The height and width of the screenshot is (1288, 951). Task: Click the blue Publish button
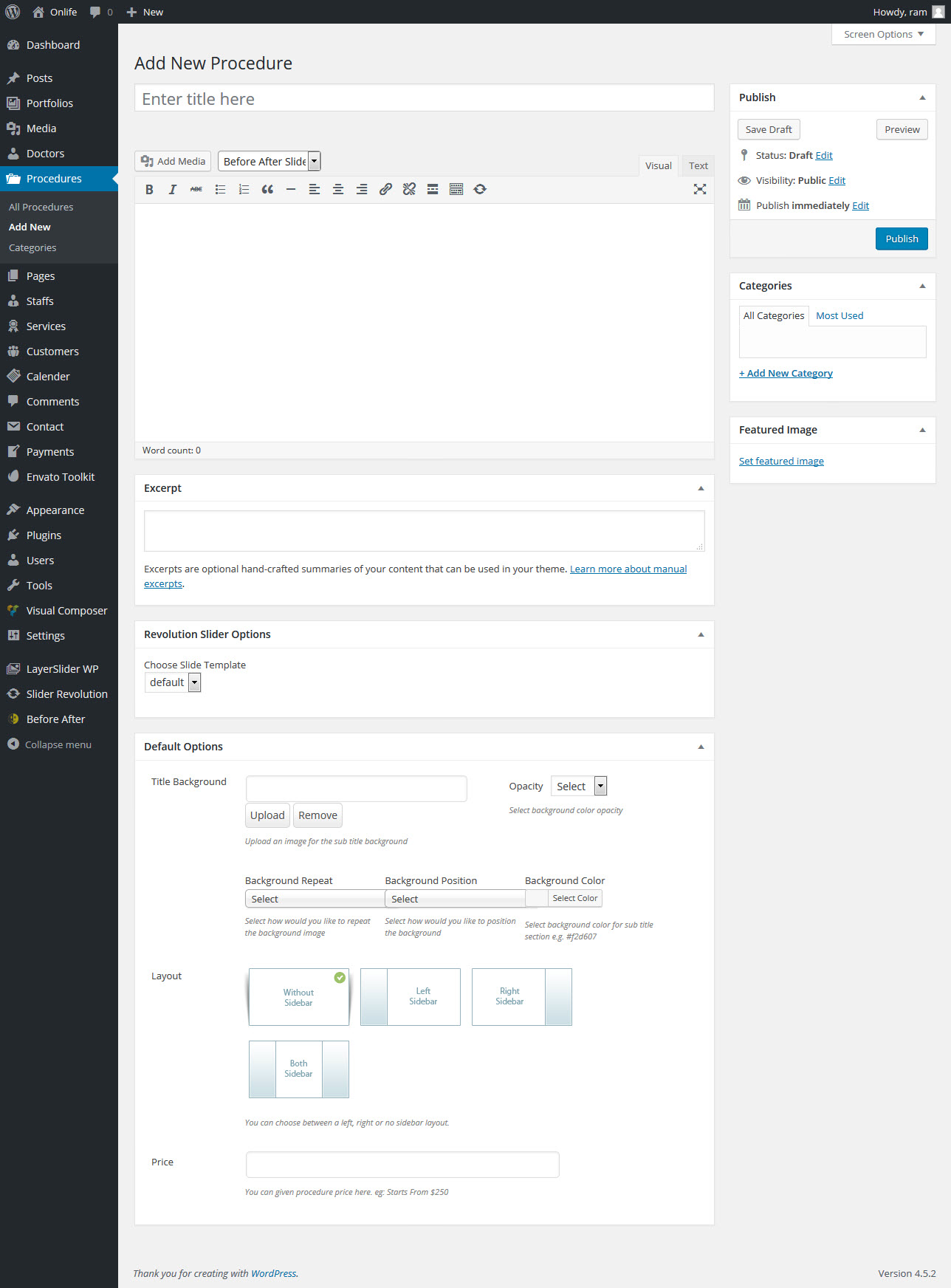902,239
